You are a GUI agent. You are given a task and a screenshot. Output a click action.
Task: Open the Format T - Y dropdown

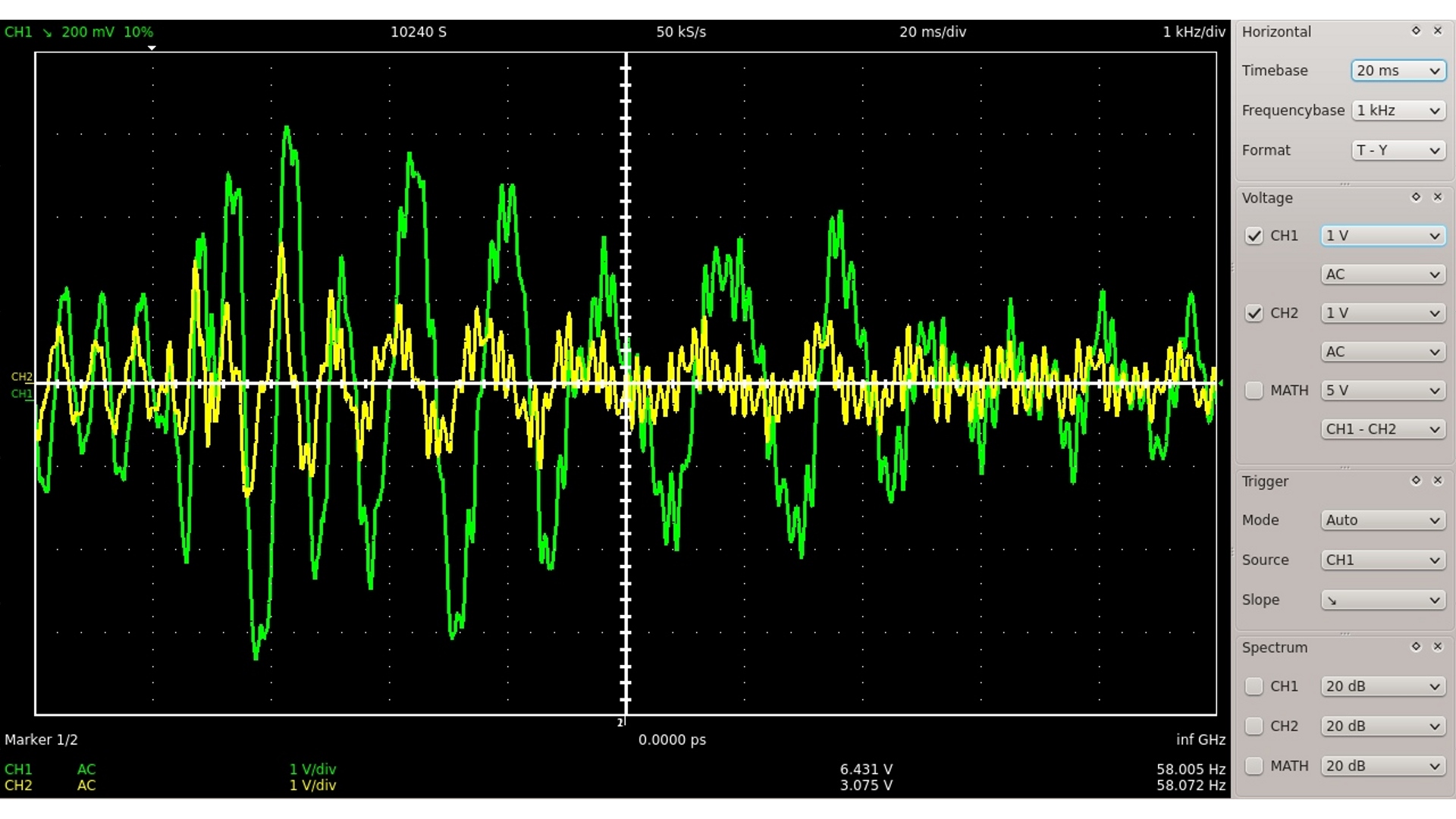tap(1398, 150)
